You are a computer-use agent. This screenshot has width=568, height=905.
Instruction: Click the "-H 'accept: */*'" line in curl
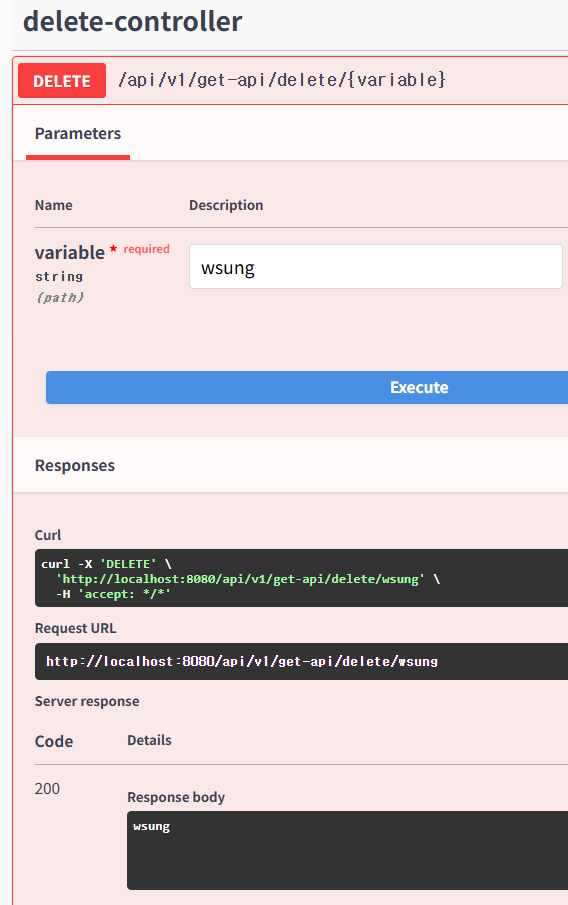[x=113, y=594]
